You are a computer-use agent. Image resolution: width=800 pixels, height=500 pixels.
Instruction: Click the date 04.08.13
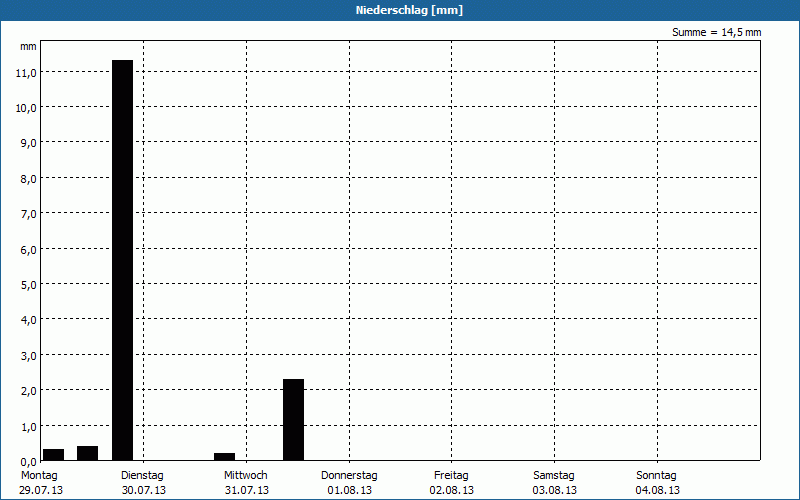[x=658, y=490]
